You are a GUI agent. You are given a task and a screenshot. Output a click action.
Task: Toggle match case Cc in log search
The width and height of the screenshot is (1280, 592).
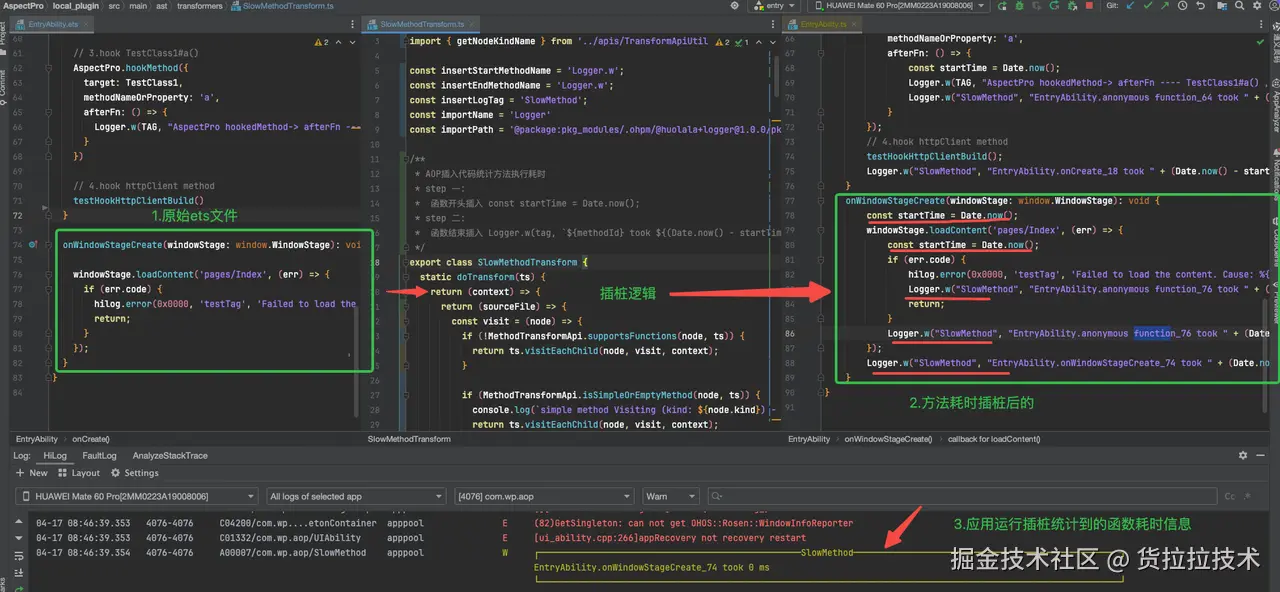(1230, 496)
